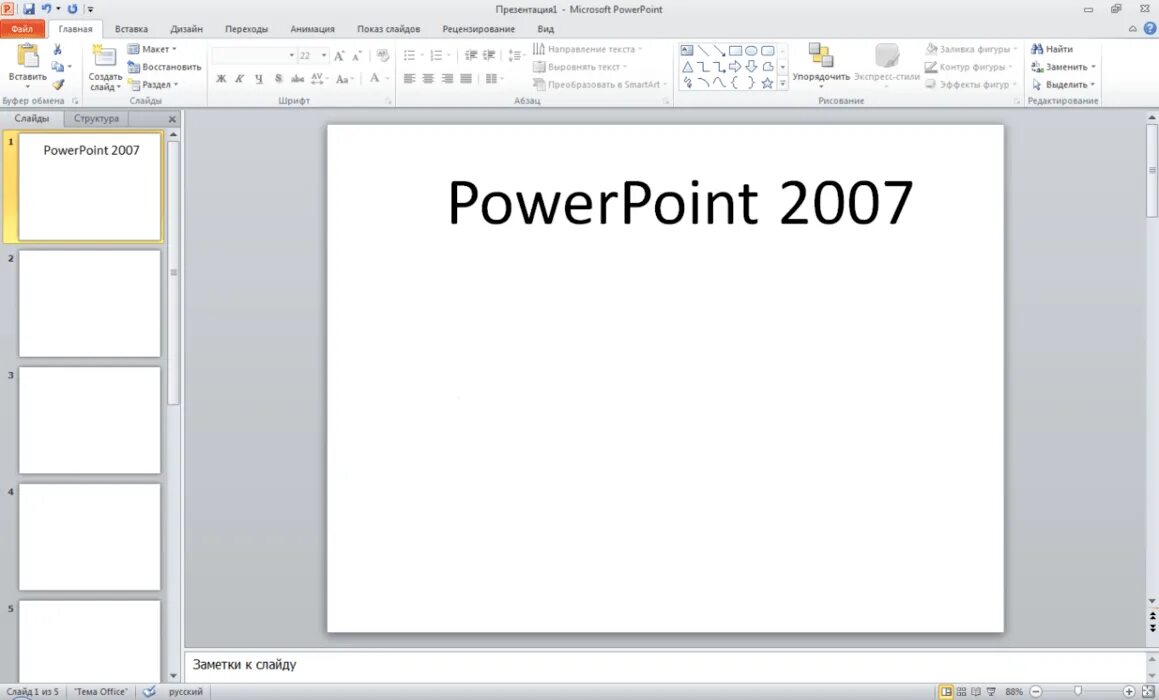Open the Change Case (Aa) dropdown
Screen dimensions: 1159x700
pos(344,78)
